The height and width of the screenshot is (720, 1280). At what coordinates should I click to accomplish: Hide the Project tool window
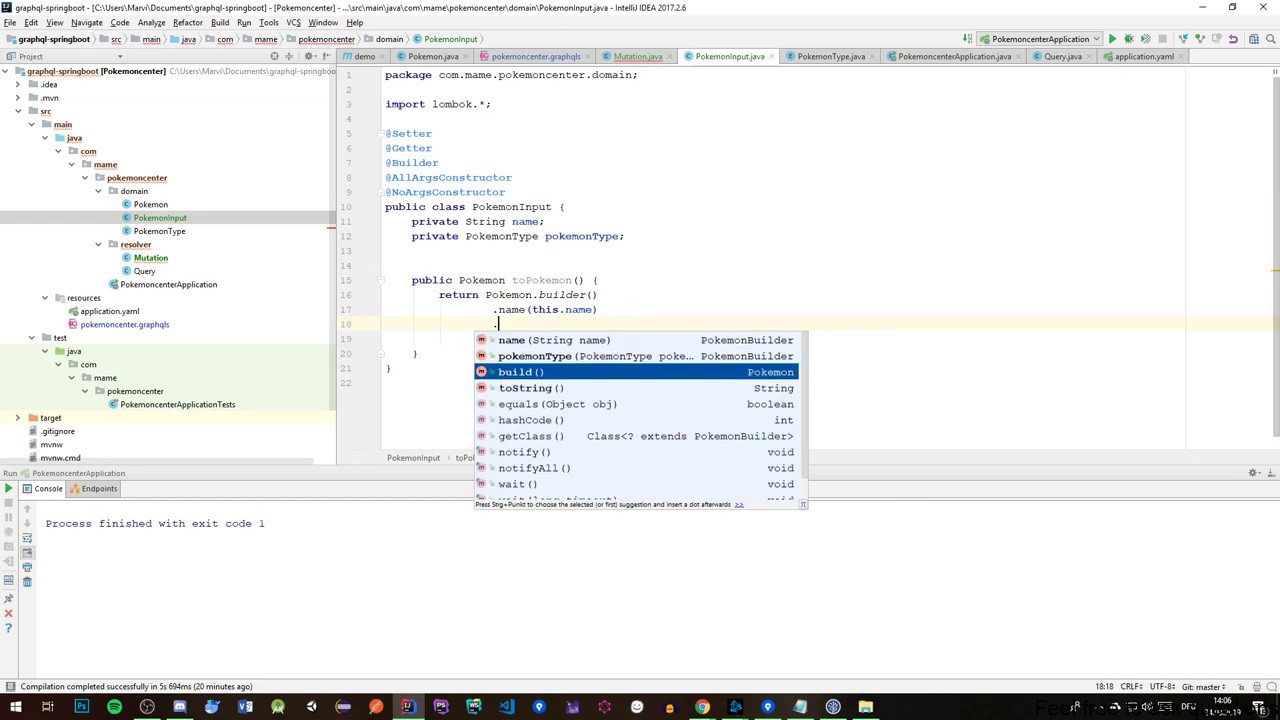tap(326, 56)
